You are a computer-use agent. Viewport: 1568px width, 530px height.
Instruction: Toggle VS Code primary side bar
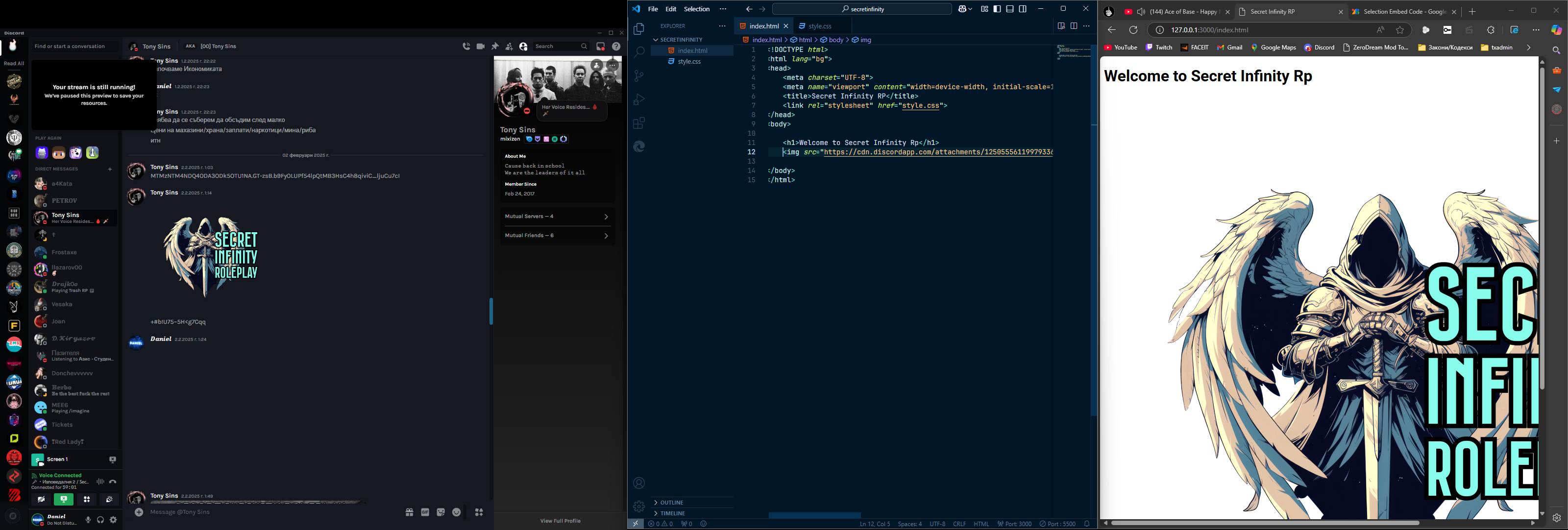pos(997,9)
